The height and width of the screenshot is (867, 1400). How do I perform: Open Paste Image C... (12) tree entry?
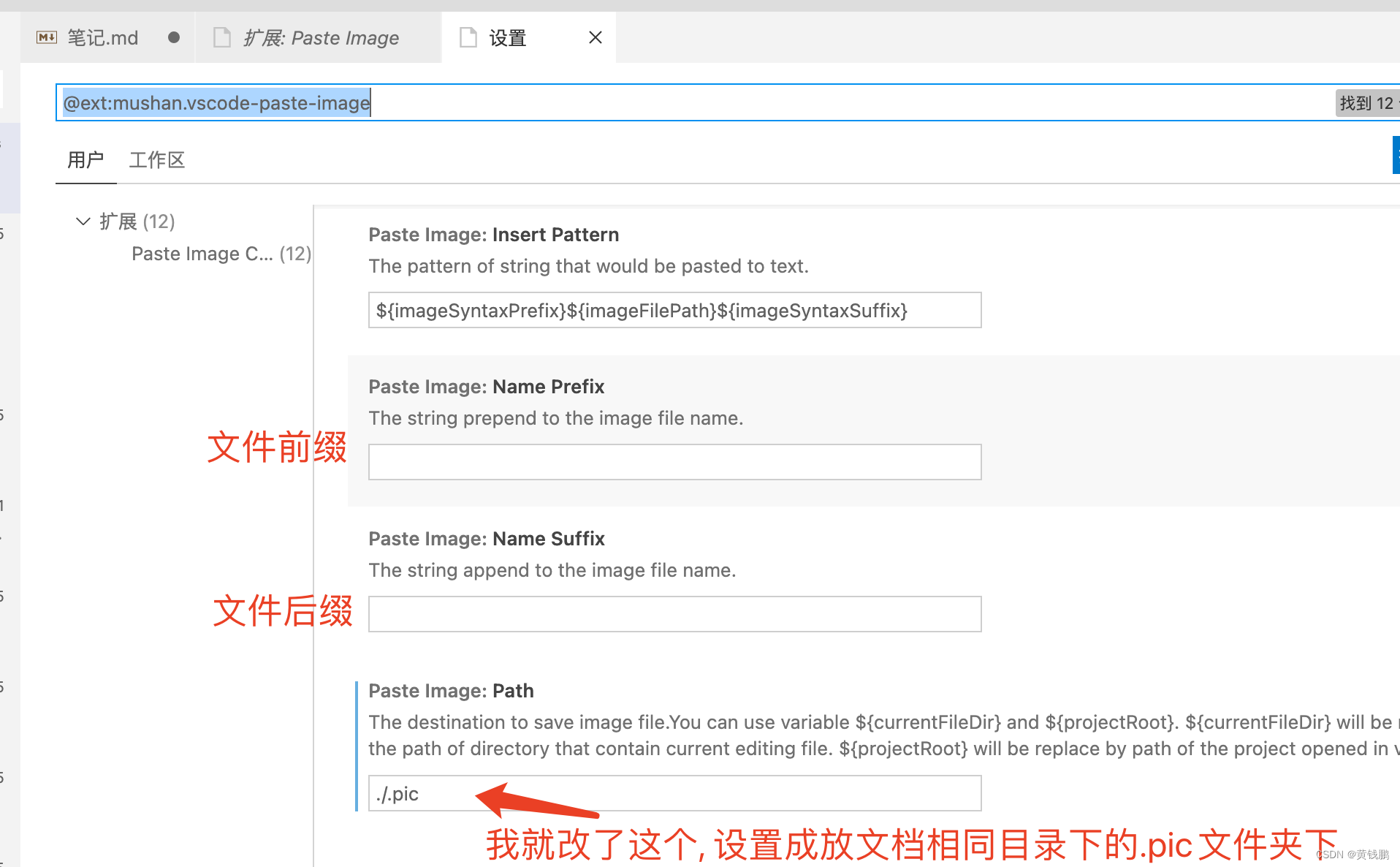coord(221,254)
